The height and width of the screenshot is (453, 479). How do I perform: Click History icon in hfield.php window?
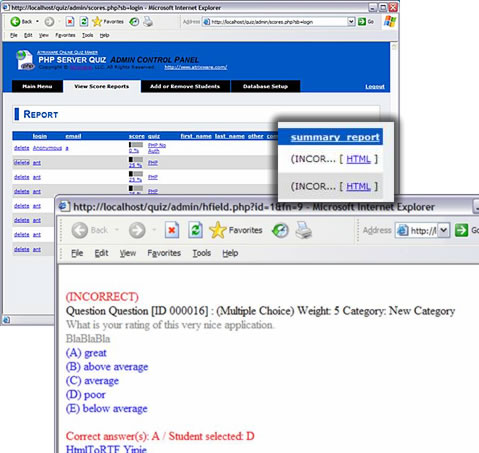pos(280,230)
